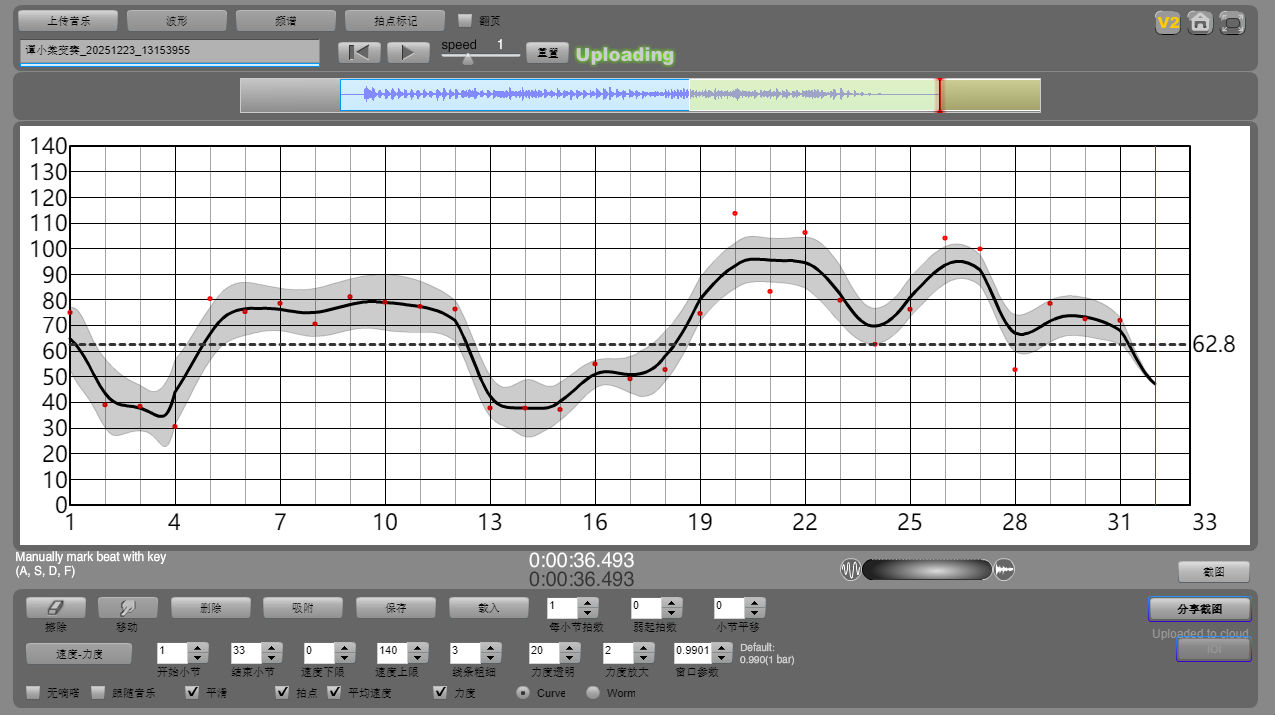Click the V2 version icon
Screen dimensions: 1275x715
point(1167,23)
